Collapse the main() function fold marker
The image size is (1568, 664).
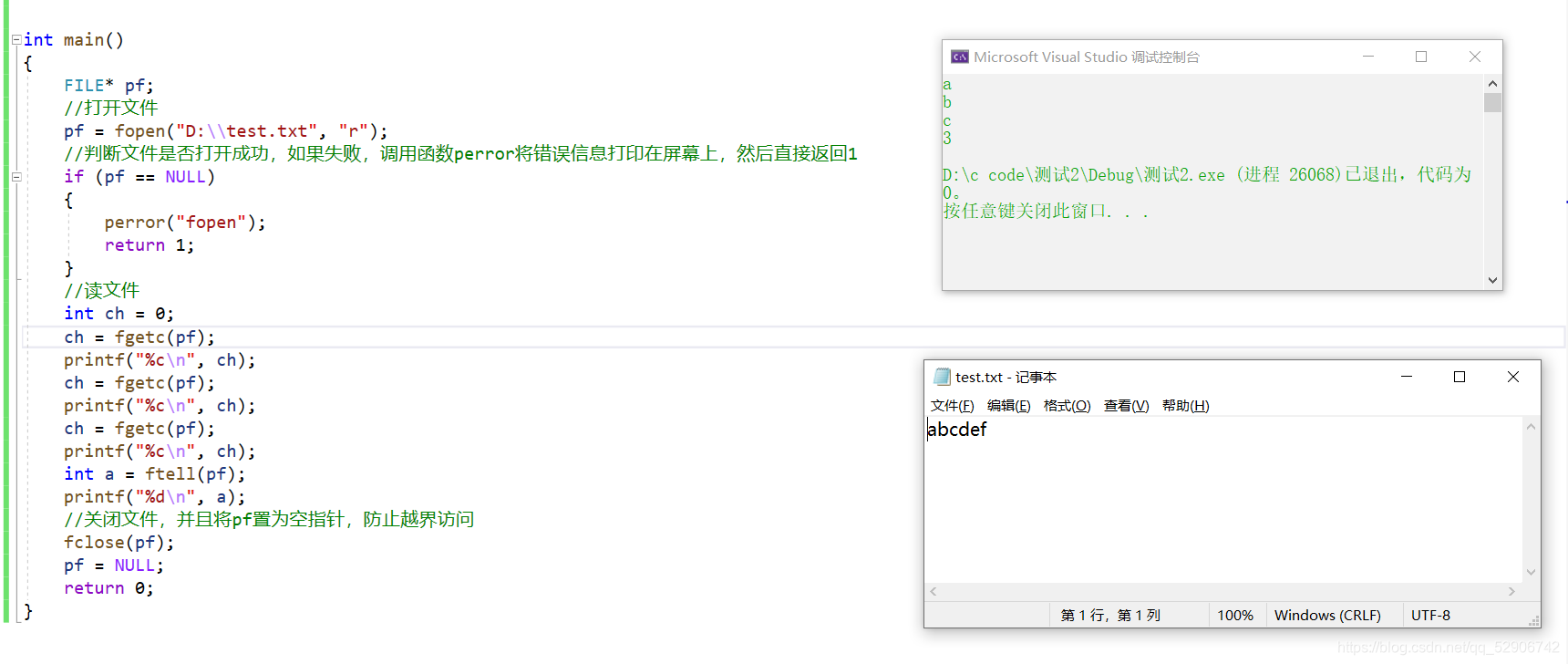[16, 40]
